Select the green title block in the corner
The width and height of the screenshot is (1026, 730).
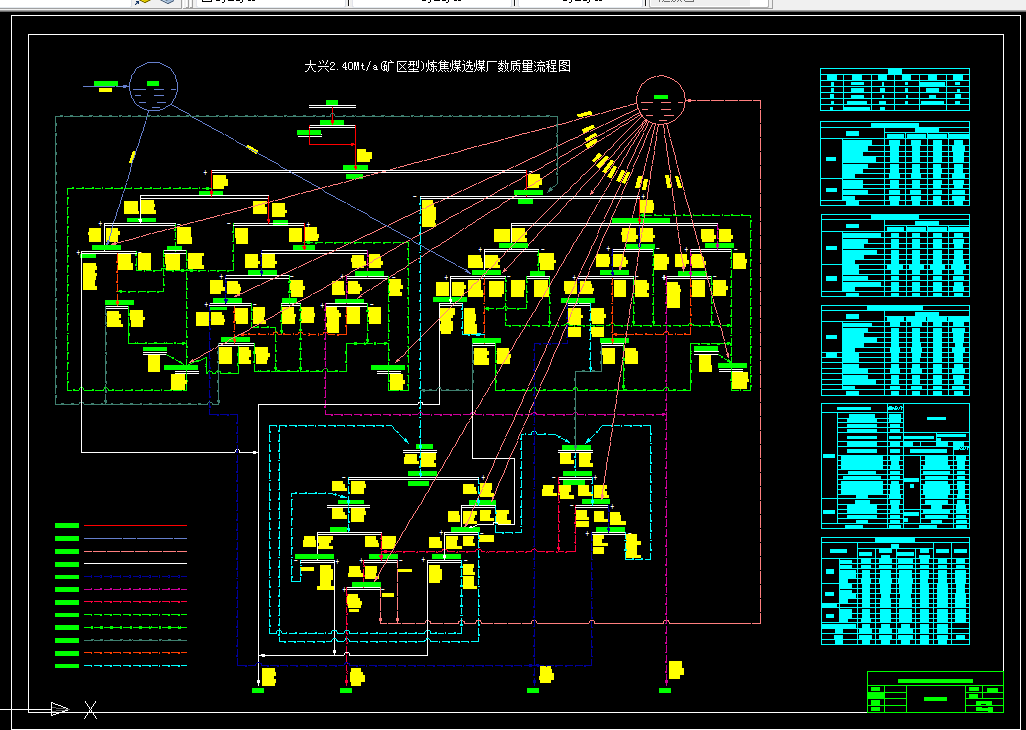pos(935,691)
